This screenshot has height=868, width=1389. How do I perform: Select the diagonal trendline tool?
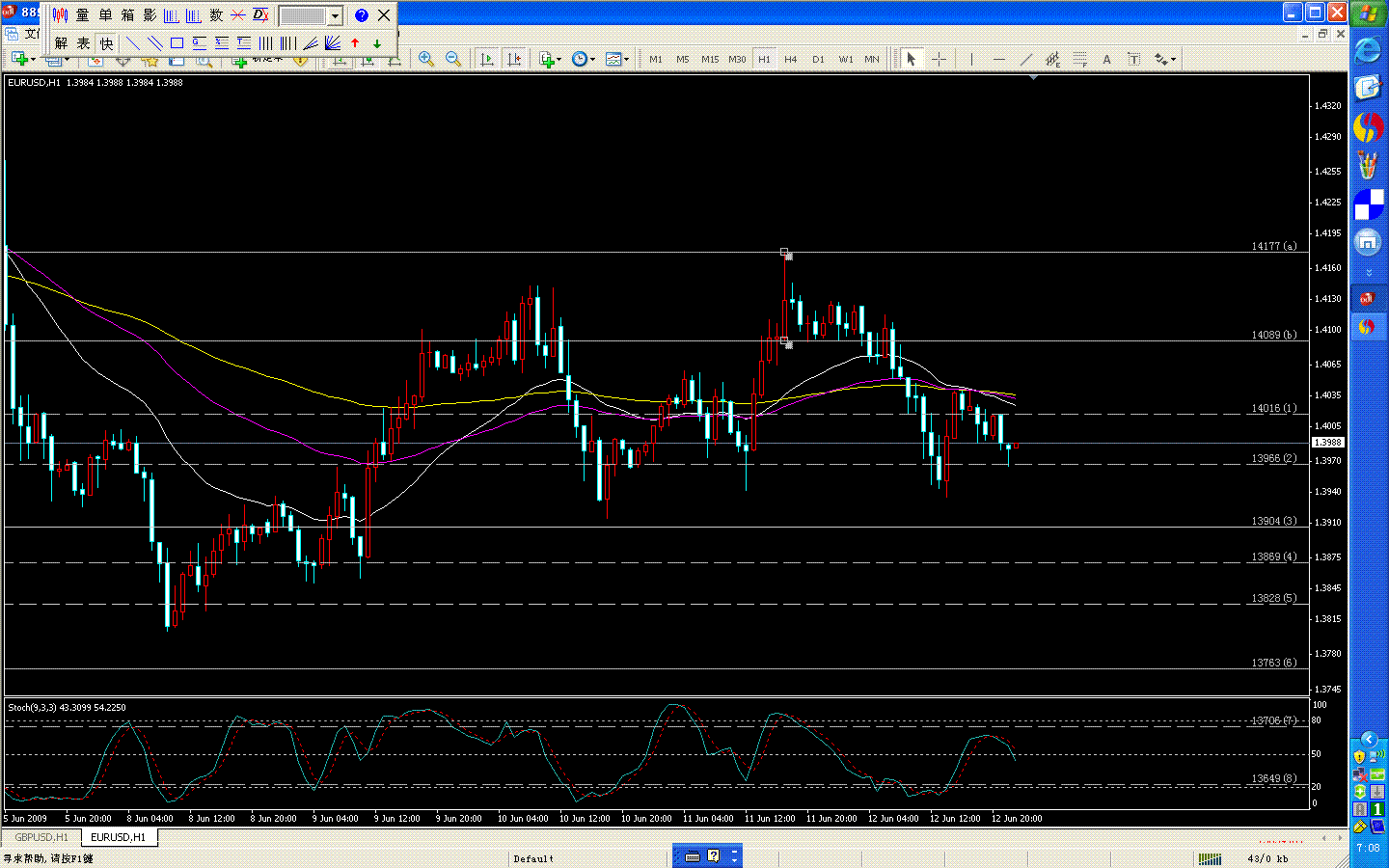[x=1026, y=59]
